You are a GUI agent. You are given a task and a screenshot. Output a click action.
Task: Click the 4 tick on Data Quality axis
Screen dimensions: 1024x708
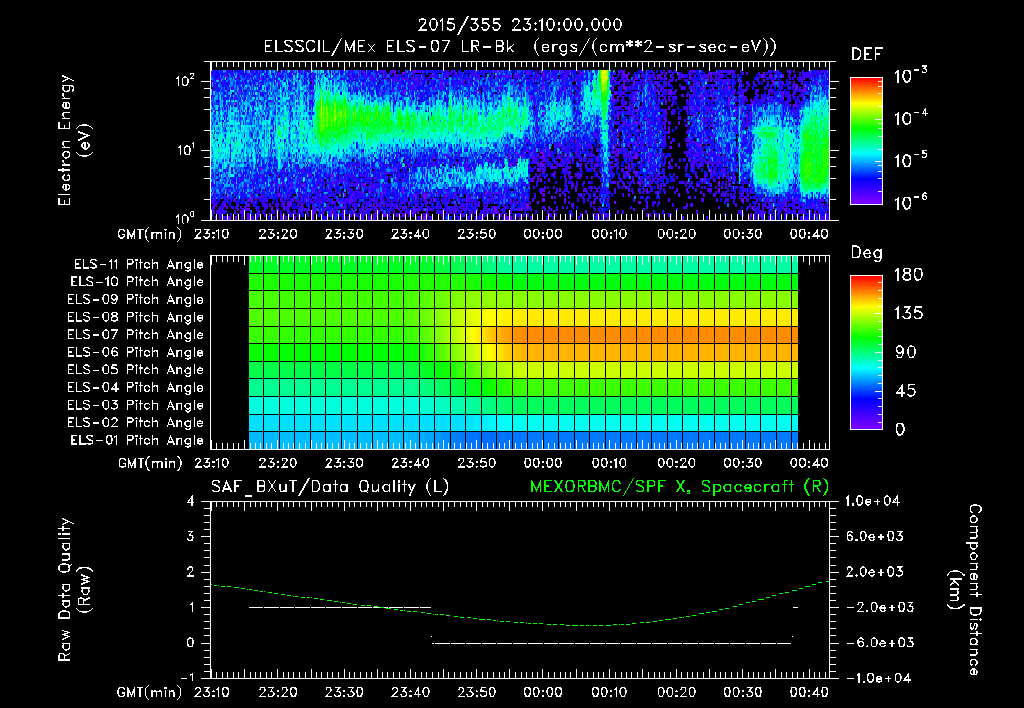190,502
